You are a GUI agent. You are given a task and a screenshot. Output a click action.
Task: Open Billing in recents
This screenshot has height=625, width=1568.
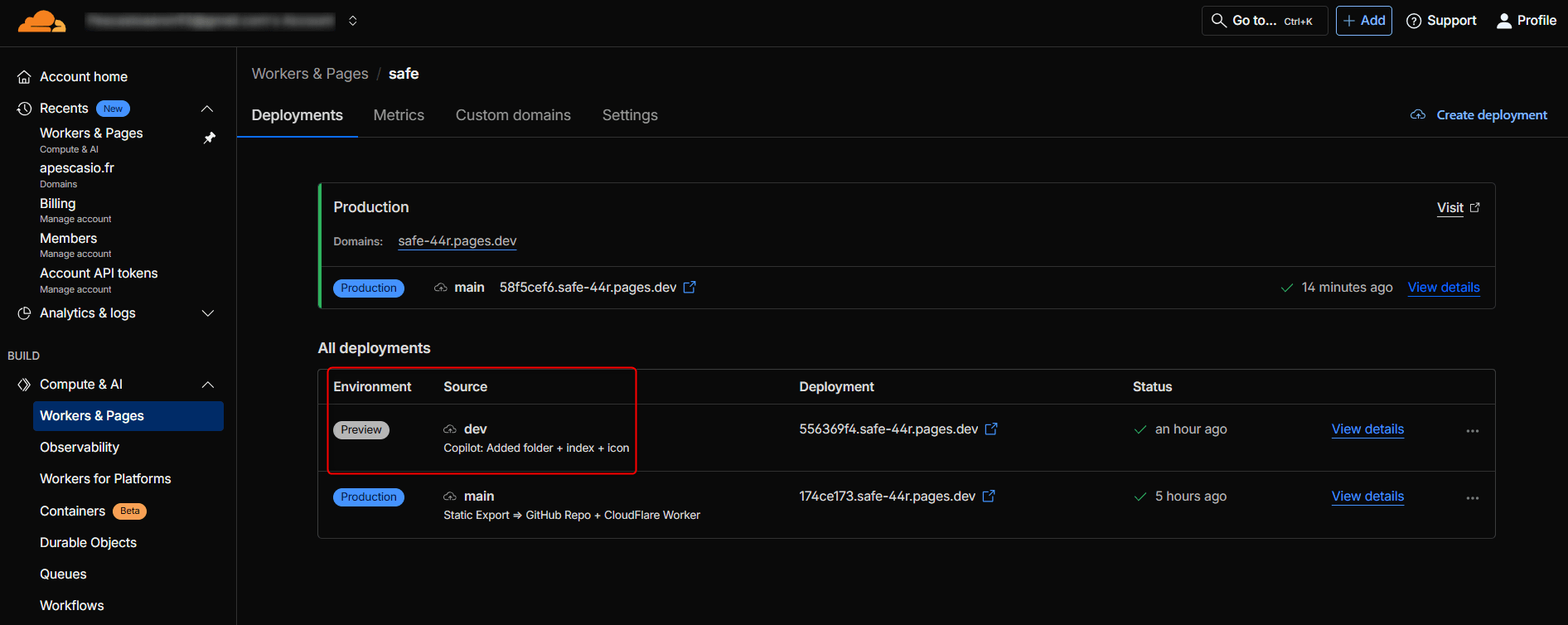click(x=75, y=210)
